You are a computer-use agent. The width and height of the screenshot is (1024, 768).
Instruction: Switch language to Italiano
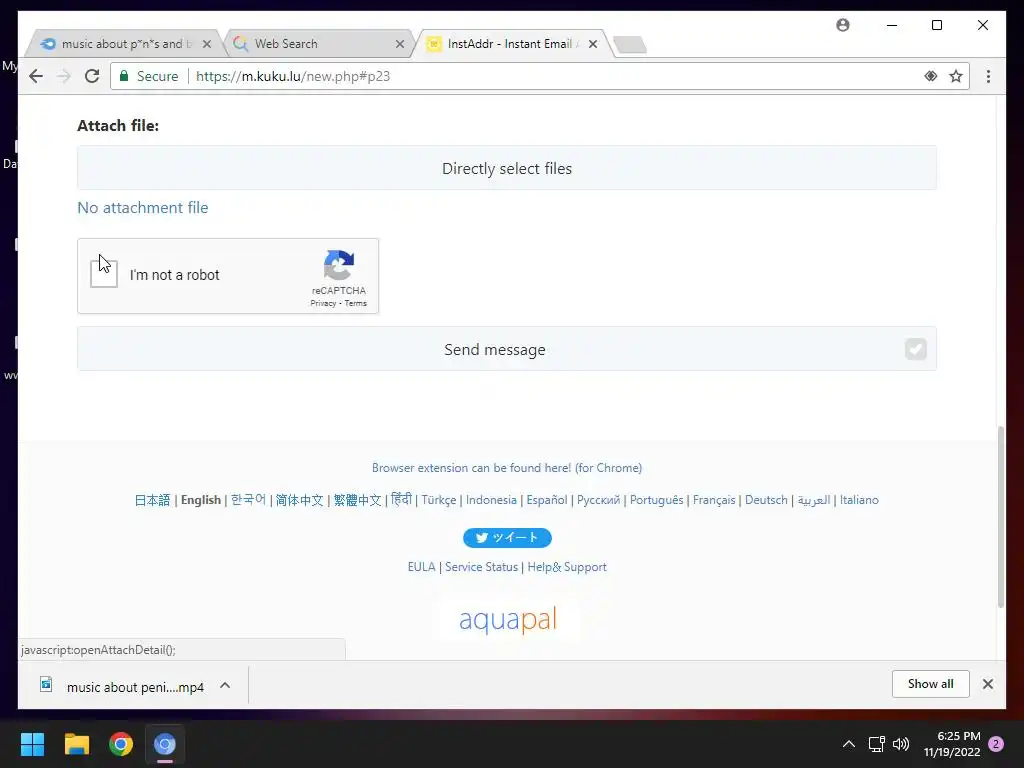tap(859, 500)
